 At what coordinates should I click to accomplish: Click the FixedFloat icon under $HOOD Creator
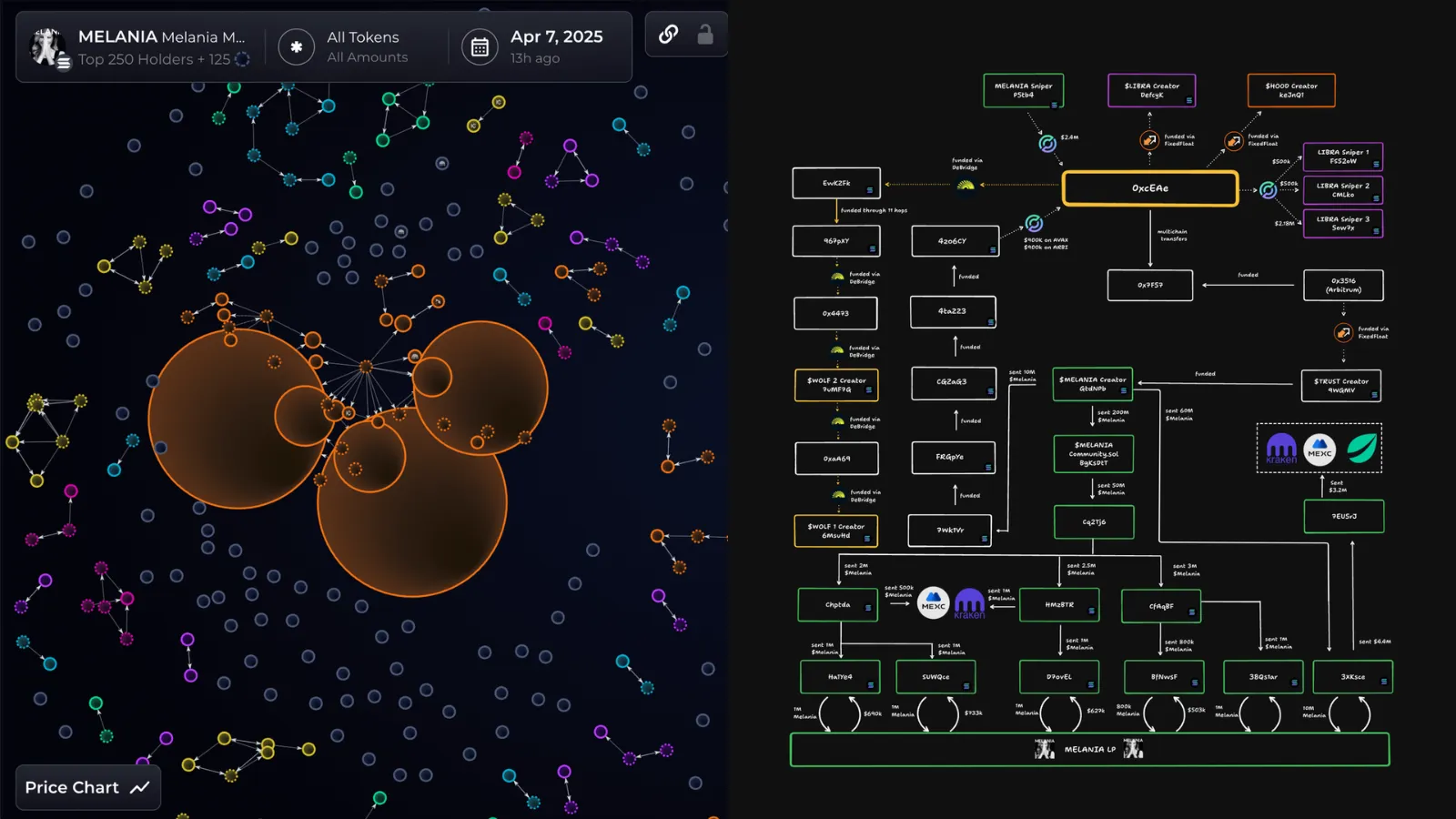1234,141
